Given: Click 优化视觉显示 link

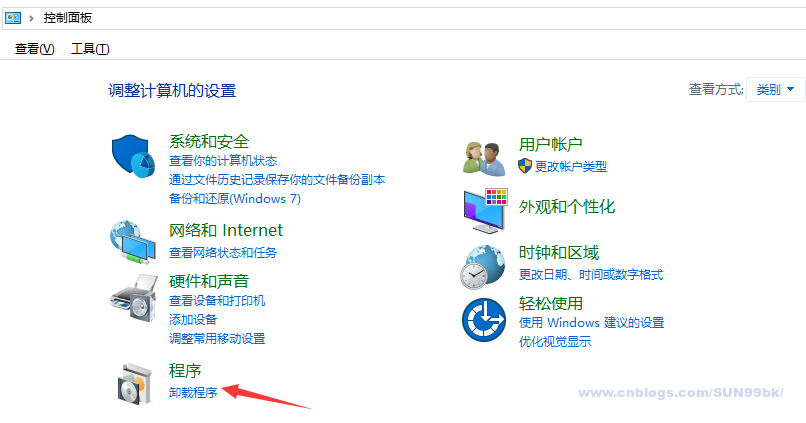Looking at the screenshot, I should click(x=555, y=341).
